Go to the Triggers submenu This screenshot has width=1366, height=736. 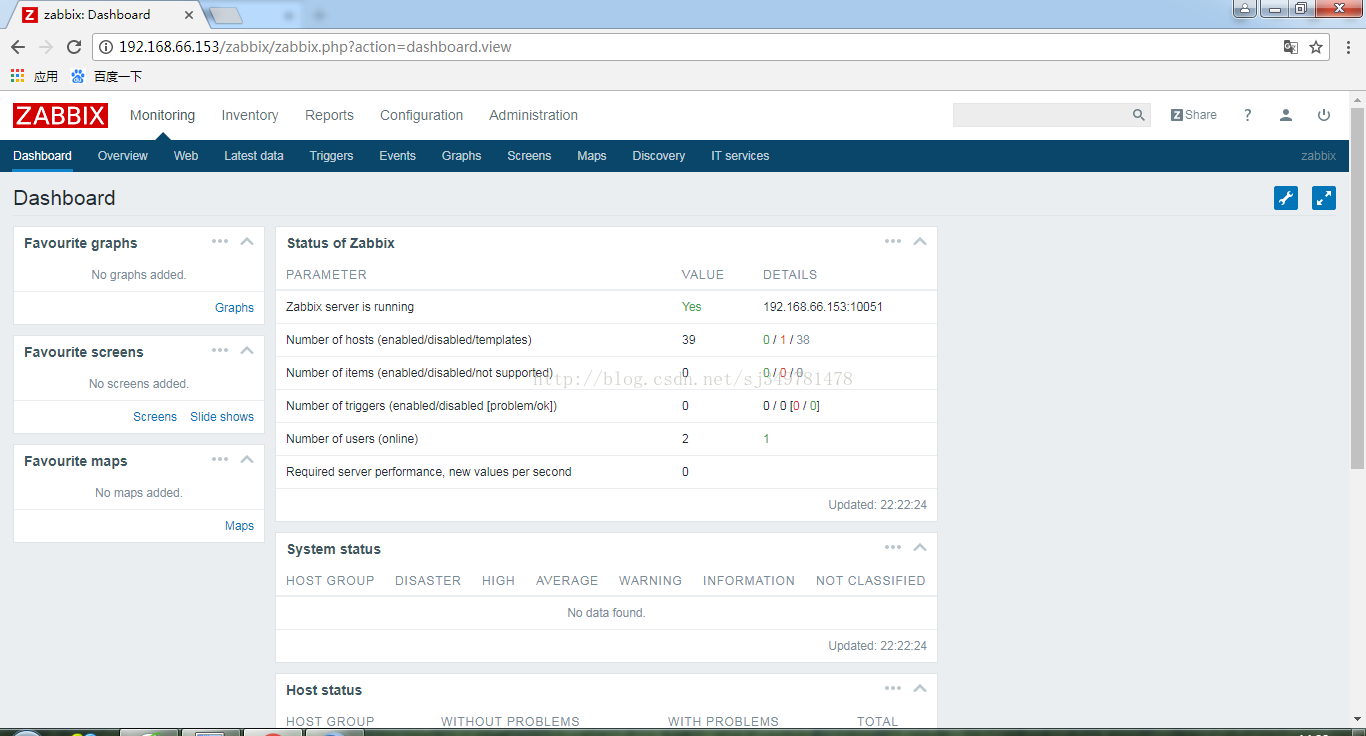click(x=331, y=156)
